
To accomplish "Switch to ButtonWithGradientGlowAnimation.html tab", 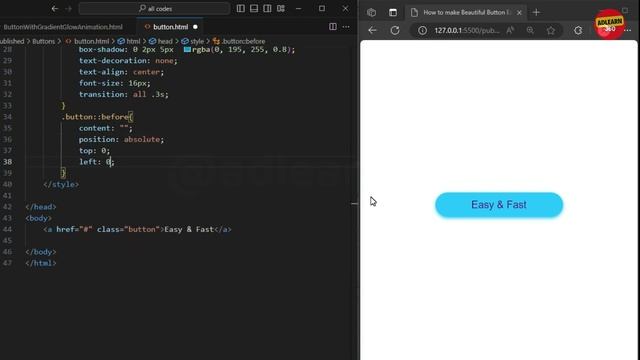I will 63,27.
